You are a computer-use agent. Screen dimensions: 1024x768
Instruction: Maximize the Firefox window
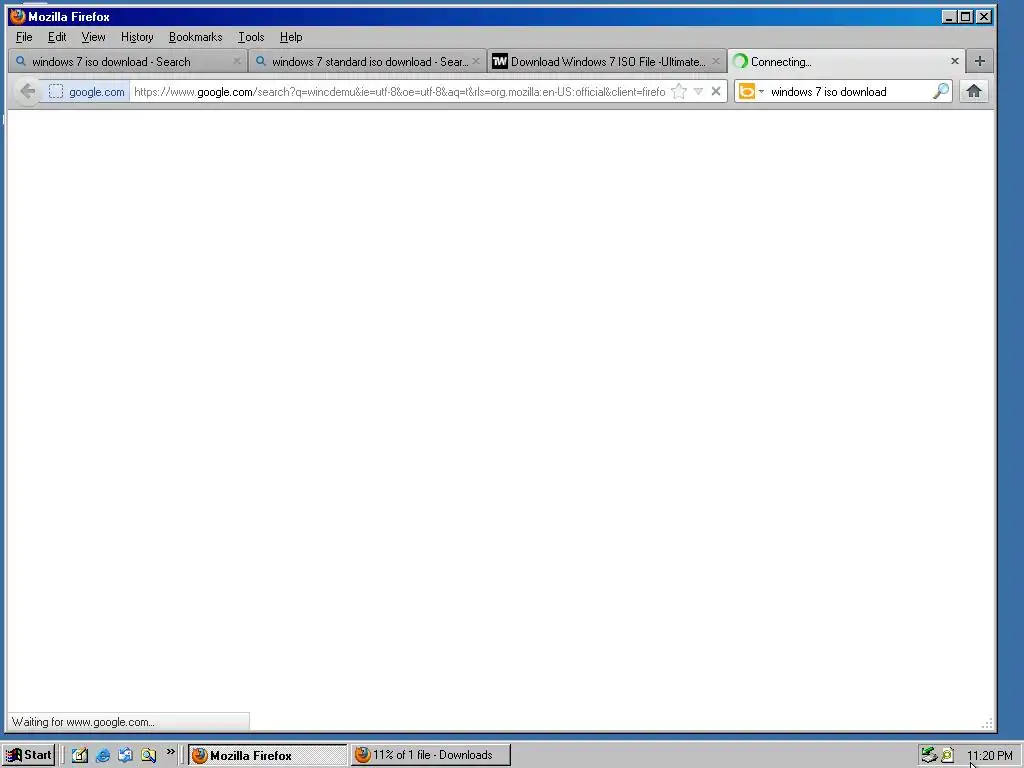pos(965,17)
